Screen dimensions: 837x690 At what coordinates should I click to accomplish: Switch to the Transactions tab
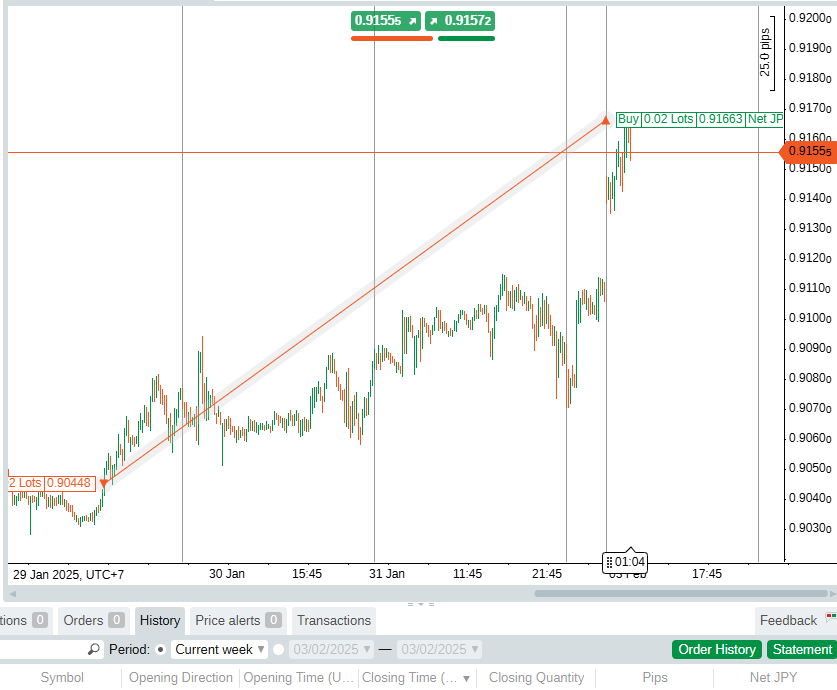[x=334, y=620]
